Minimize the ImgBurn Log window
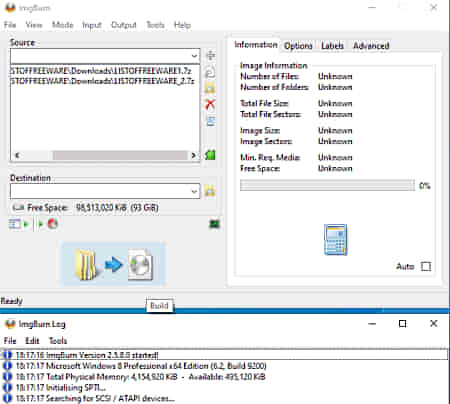 point(372,324)
